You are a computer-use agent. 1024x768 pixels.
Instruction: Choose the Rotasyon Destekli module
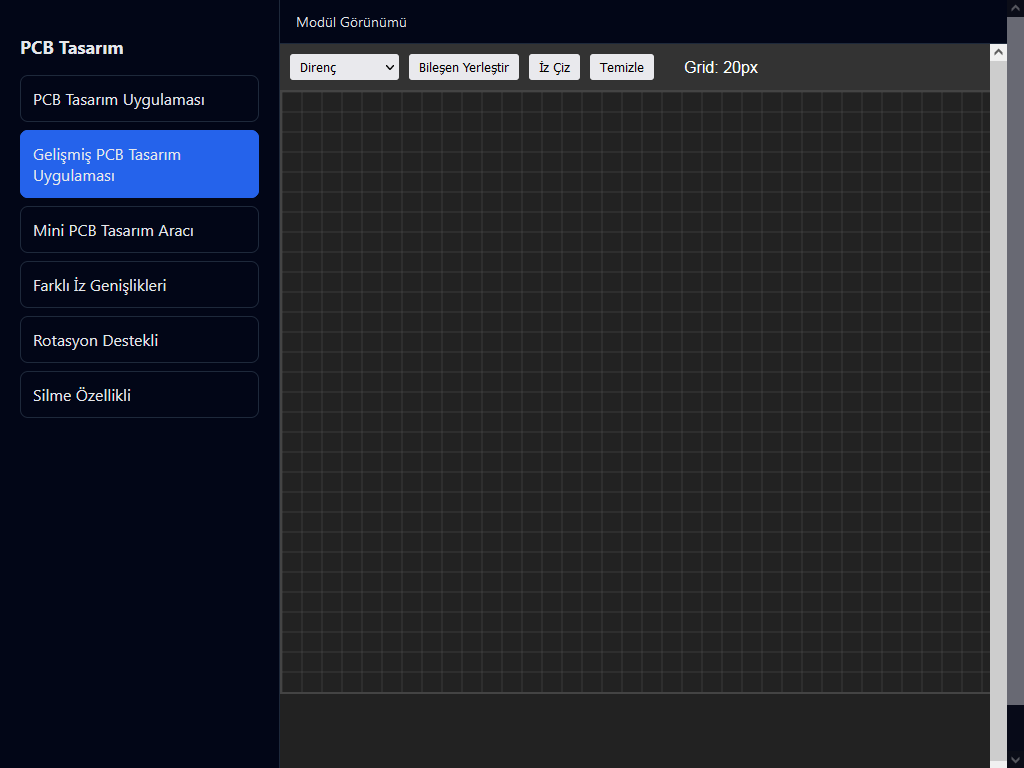(140, 340)
